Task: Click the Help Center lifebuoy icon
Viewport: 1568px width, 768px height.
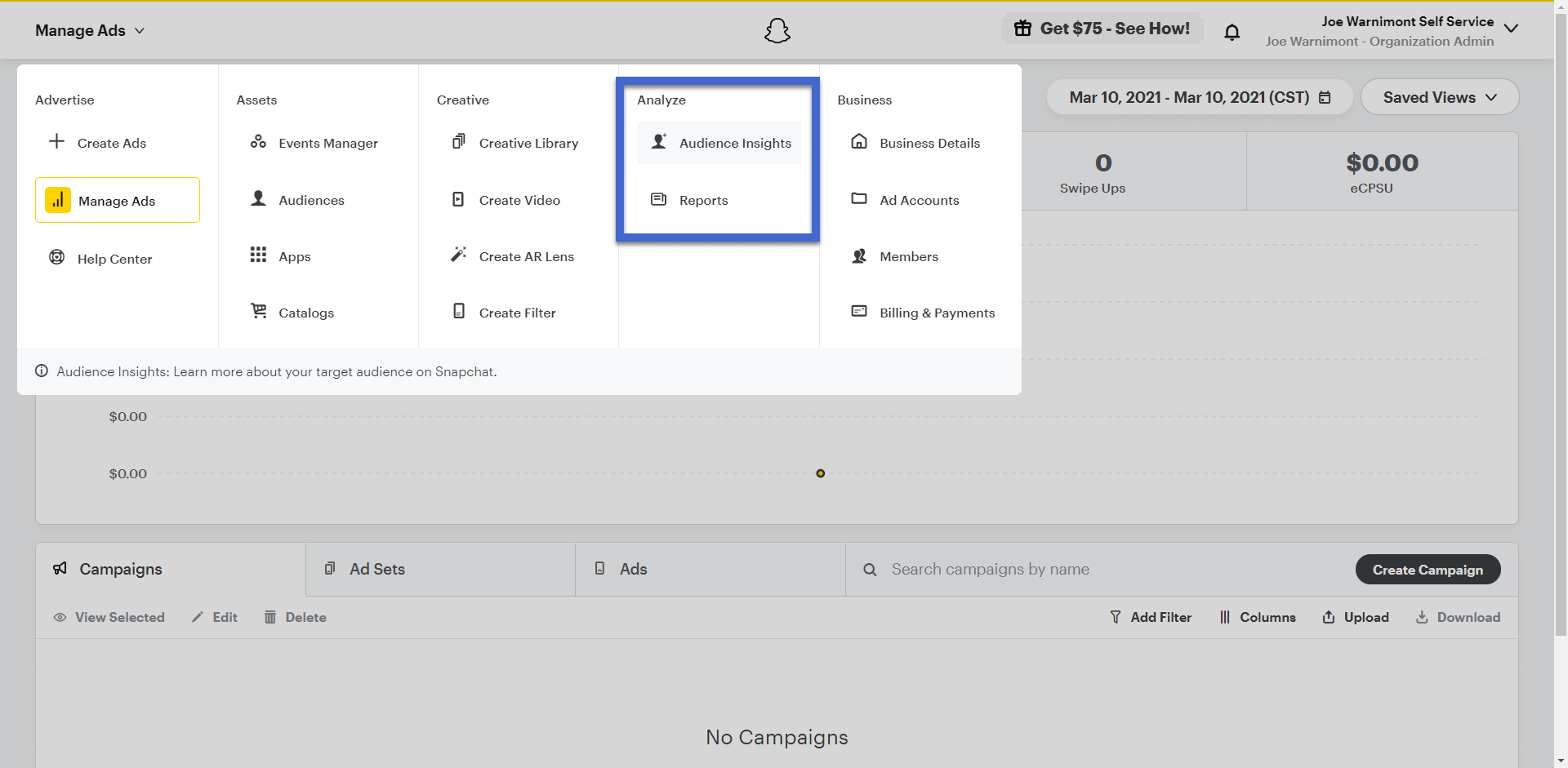Action: [x=57, y=258]
